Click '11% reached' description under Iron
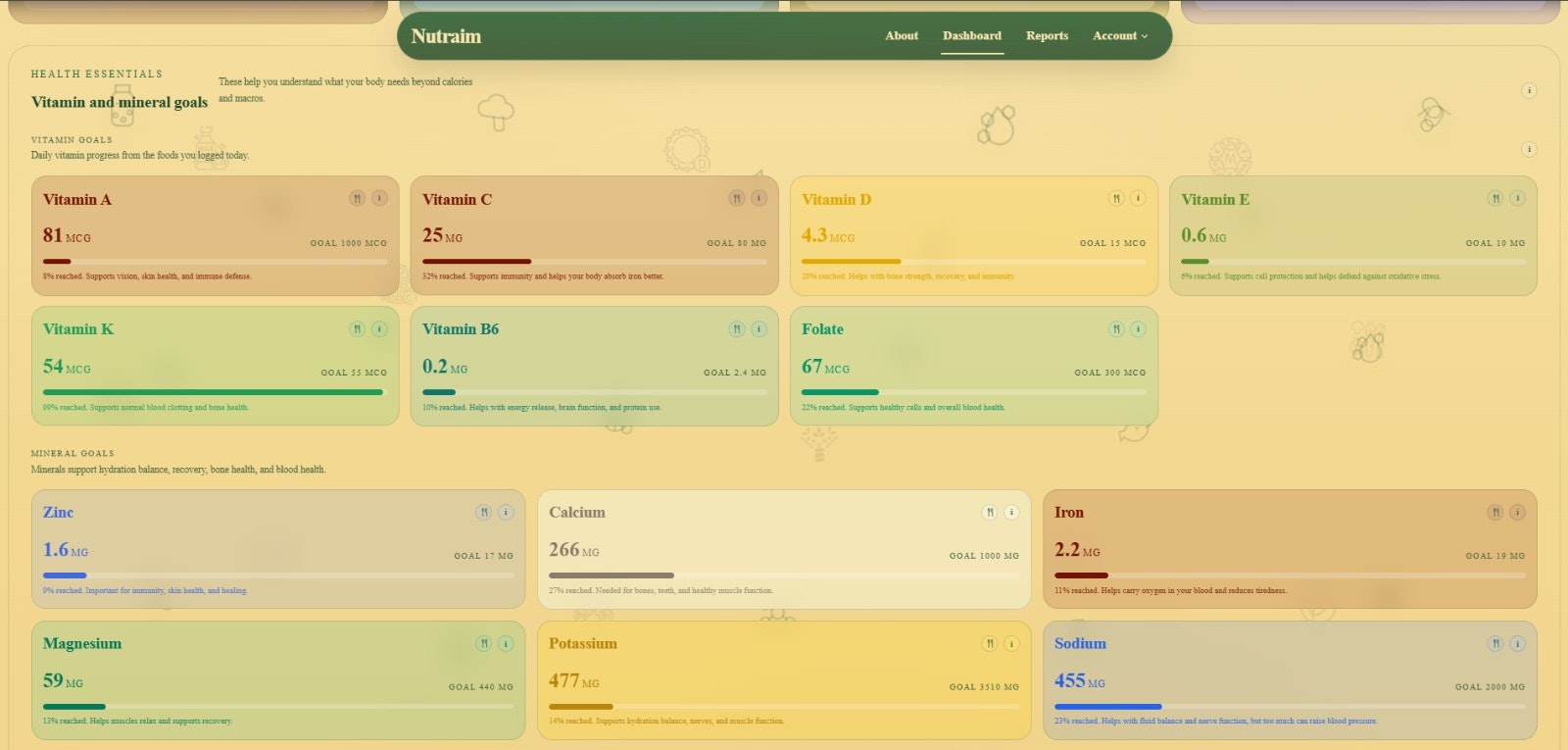This screenshot has width=1568, height=750. (1170, 591)
